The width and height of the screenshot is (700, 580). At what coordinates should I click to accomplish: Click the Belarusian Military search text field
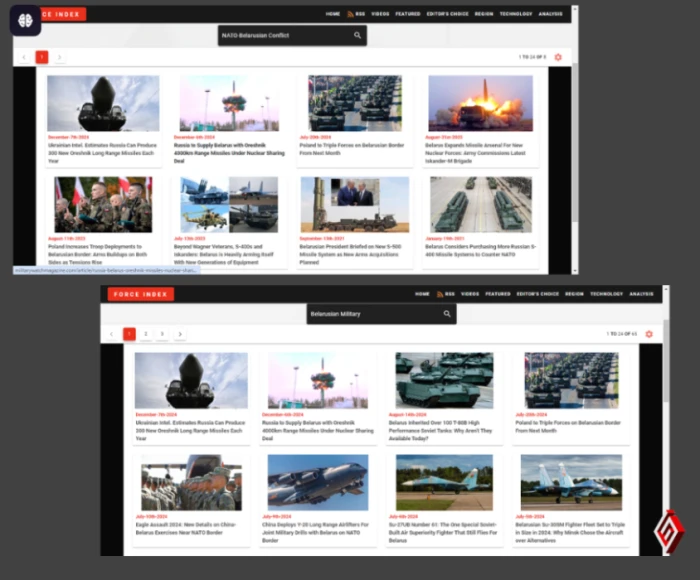[370, 314]
